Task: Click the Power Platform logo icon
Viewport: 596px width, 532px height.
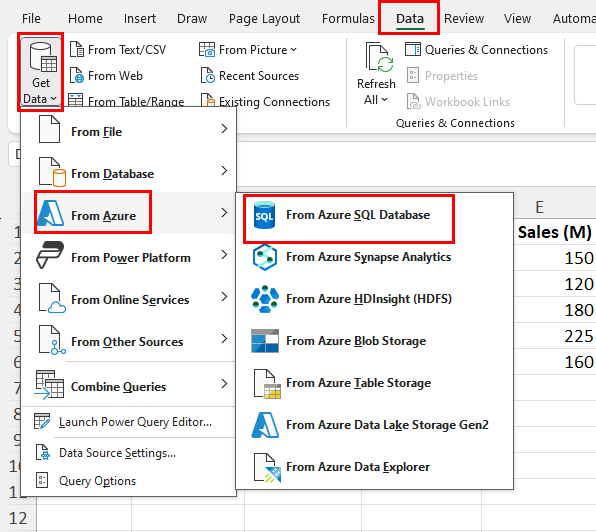Action: pos(50,255)
